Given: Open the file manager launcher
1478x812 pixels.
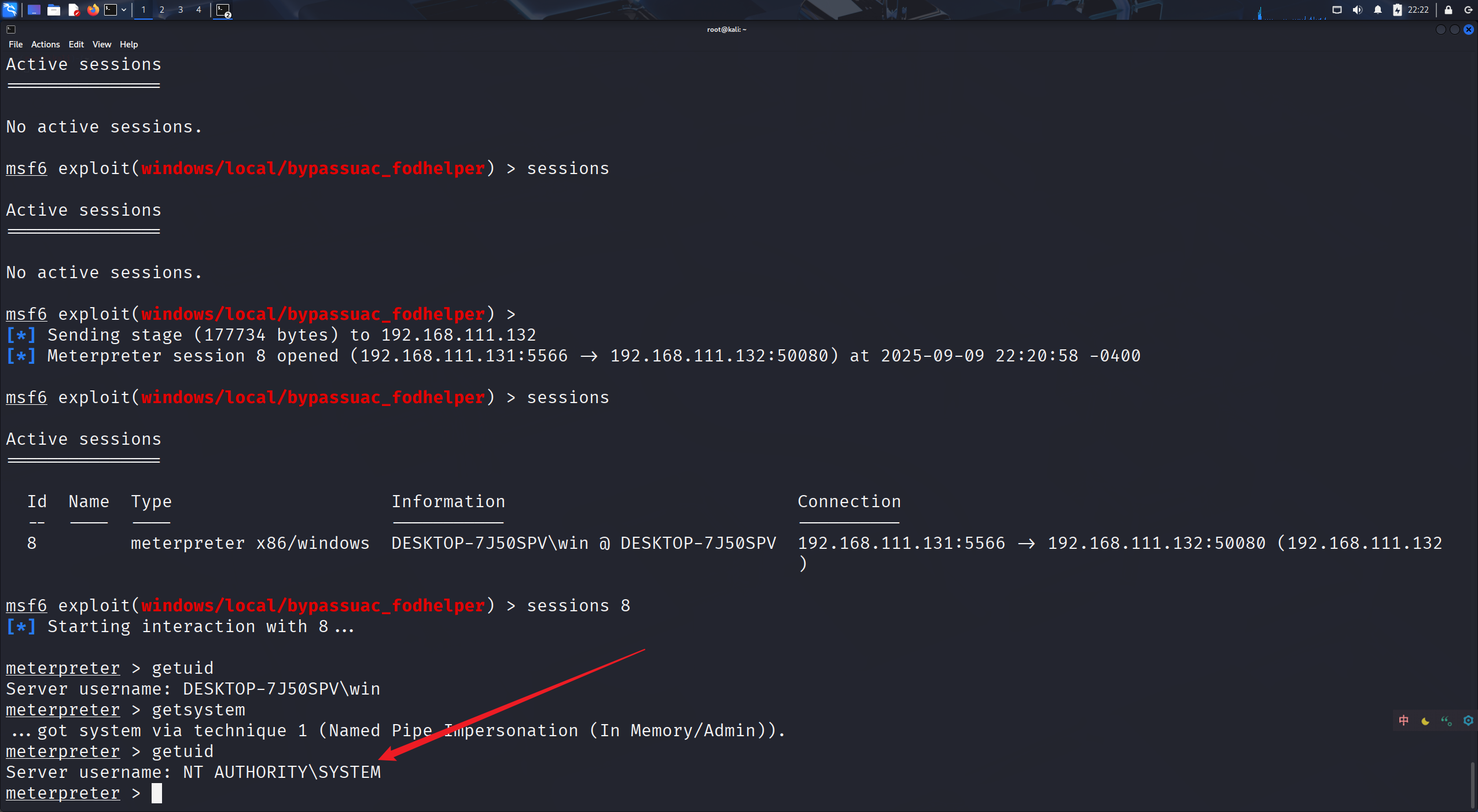Looking at the screenshot, I should pos(54,9).
